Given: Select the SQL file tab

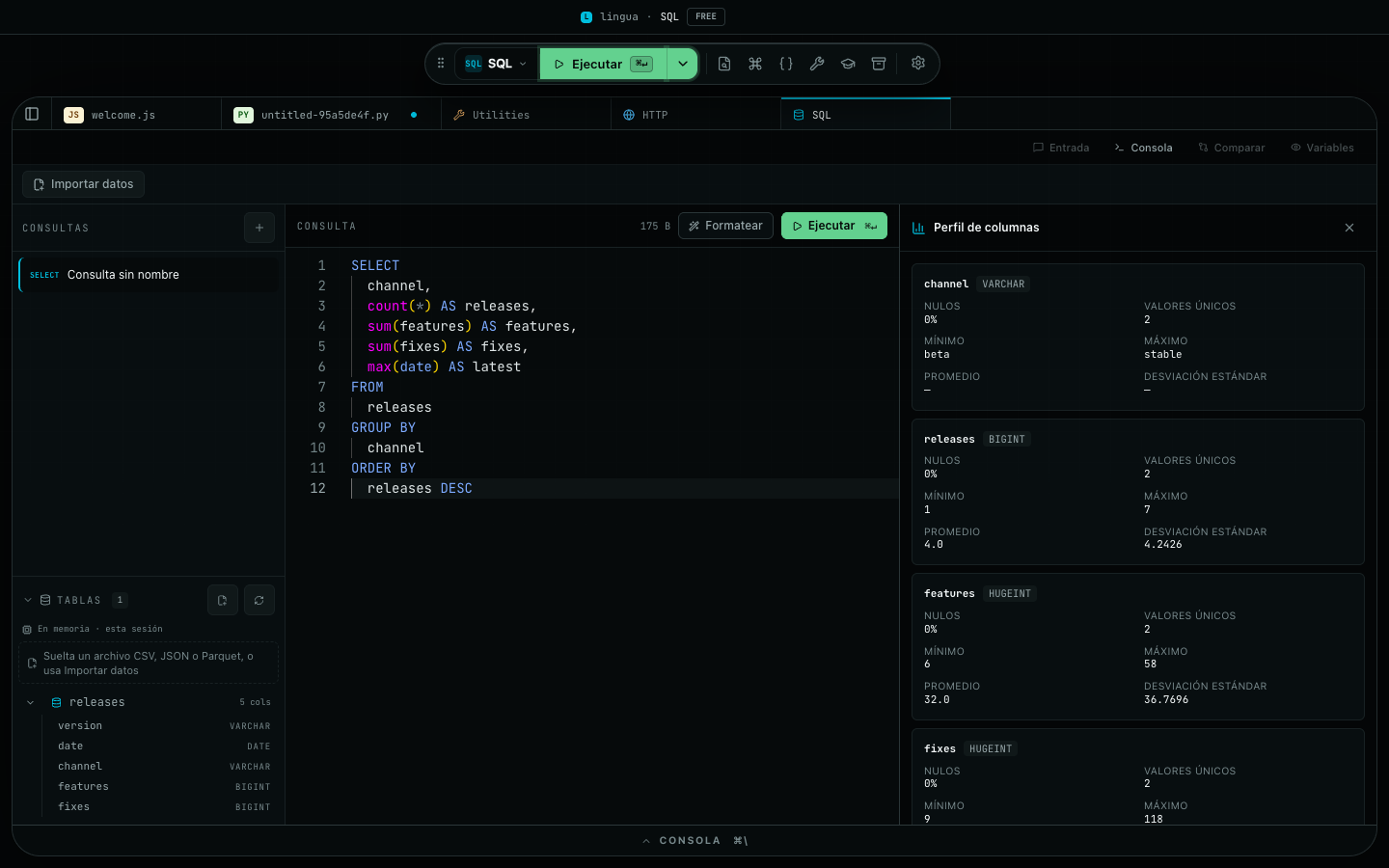Looking at the screenshot, I should pyautogui.click(x=866, y=115).
